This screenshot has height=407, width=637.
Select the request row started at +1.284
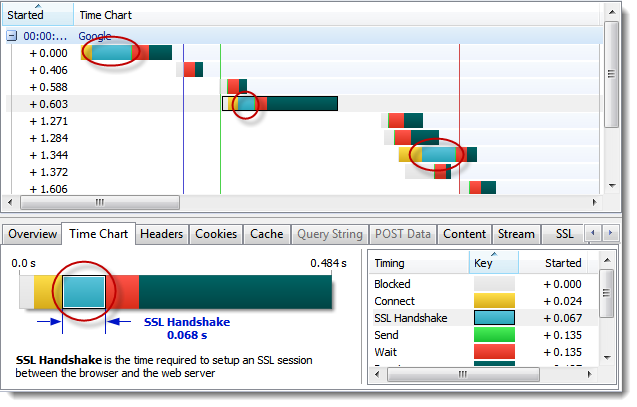[x=304, y=138]
